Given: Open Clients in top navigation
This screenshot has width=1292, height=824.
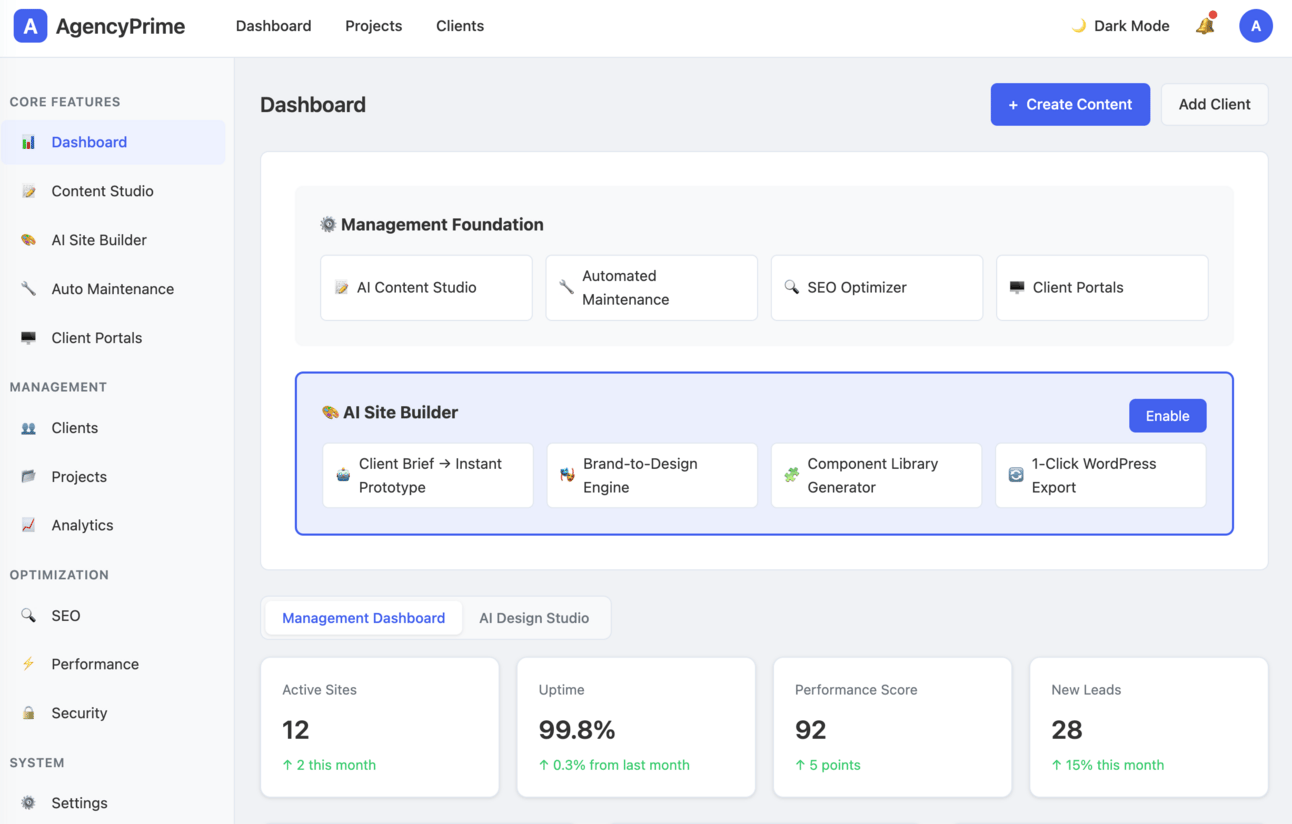Looking at the screenshot, I should [460, 26].
